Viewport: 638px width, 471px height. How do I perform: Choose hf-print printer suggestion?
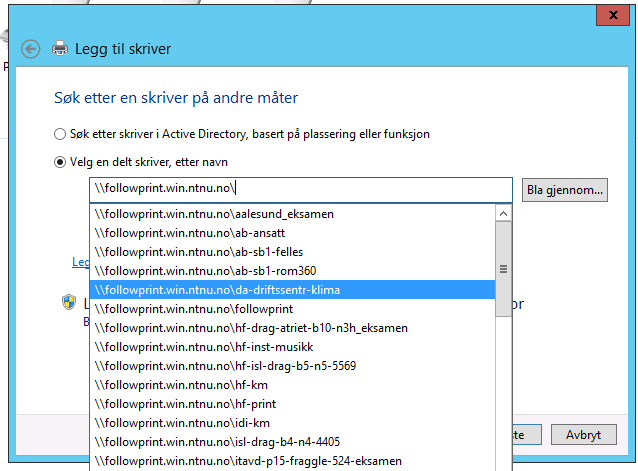[x=292, y=404]
